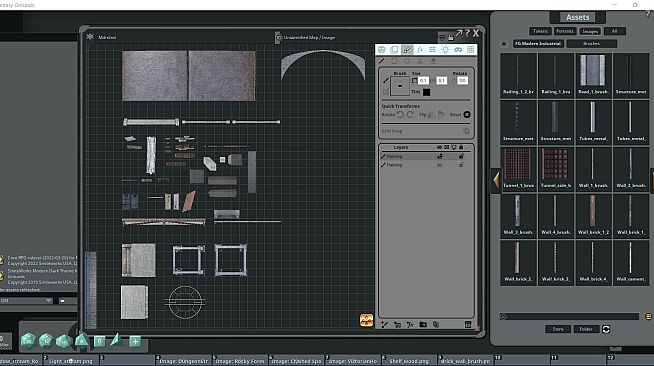Select the paint brush tool in toolbar
The height and width of the screenshot is (366, 654).
coord(407,50)
